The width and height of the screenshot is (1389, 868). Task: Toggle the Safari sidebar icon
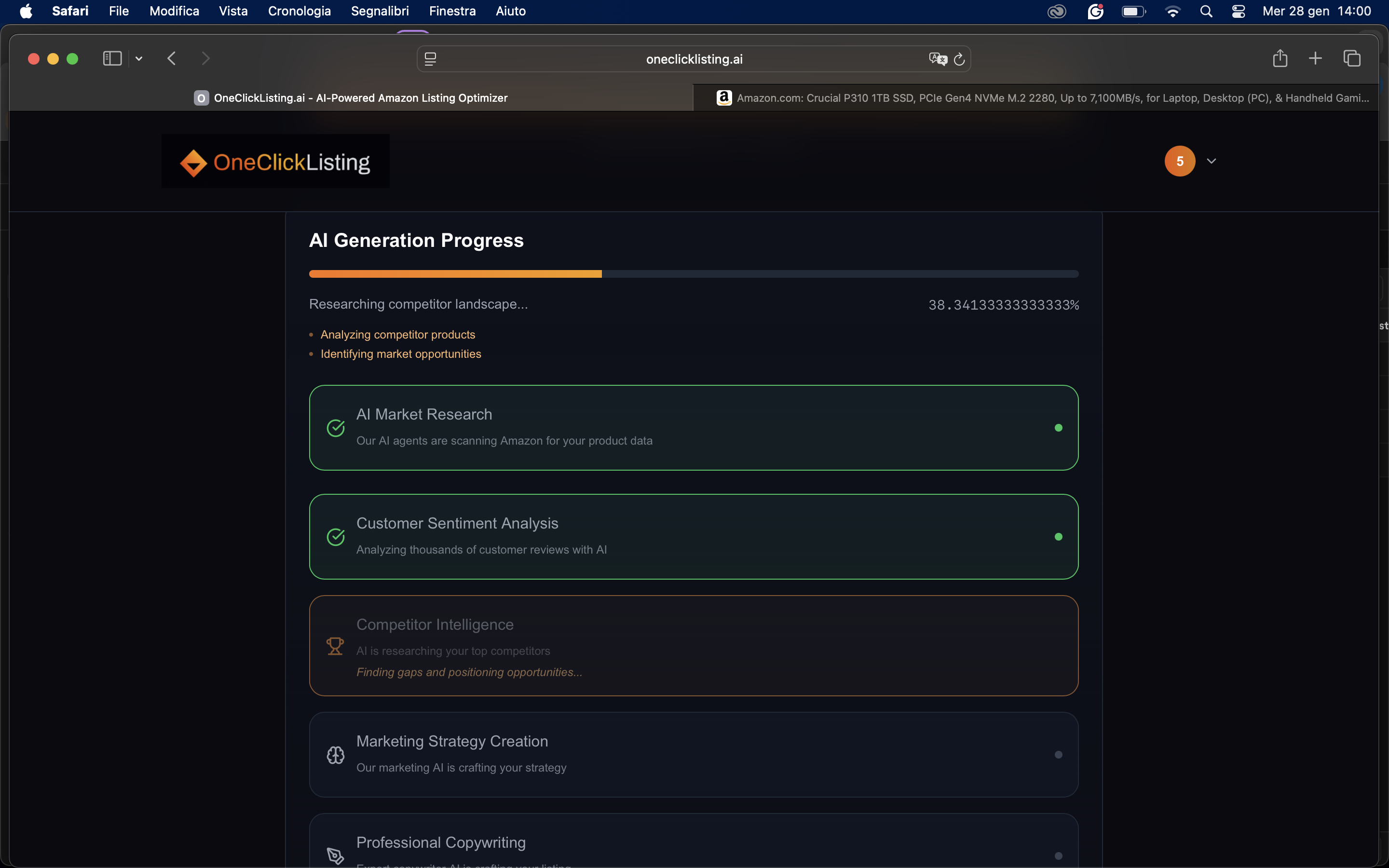pyautogui.click(x=112, y=58)
